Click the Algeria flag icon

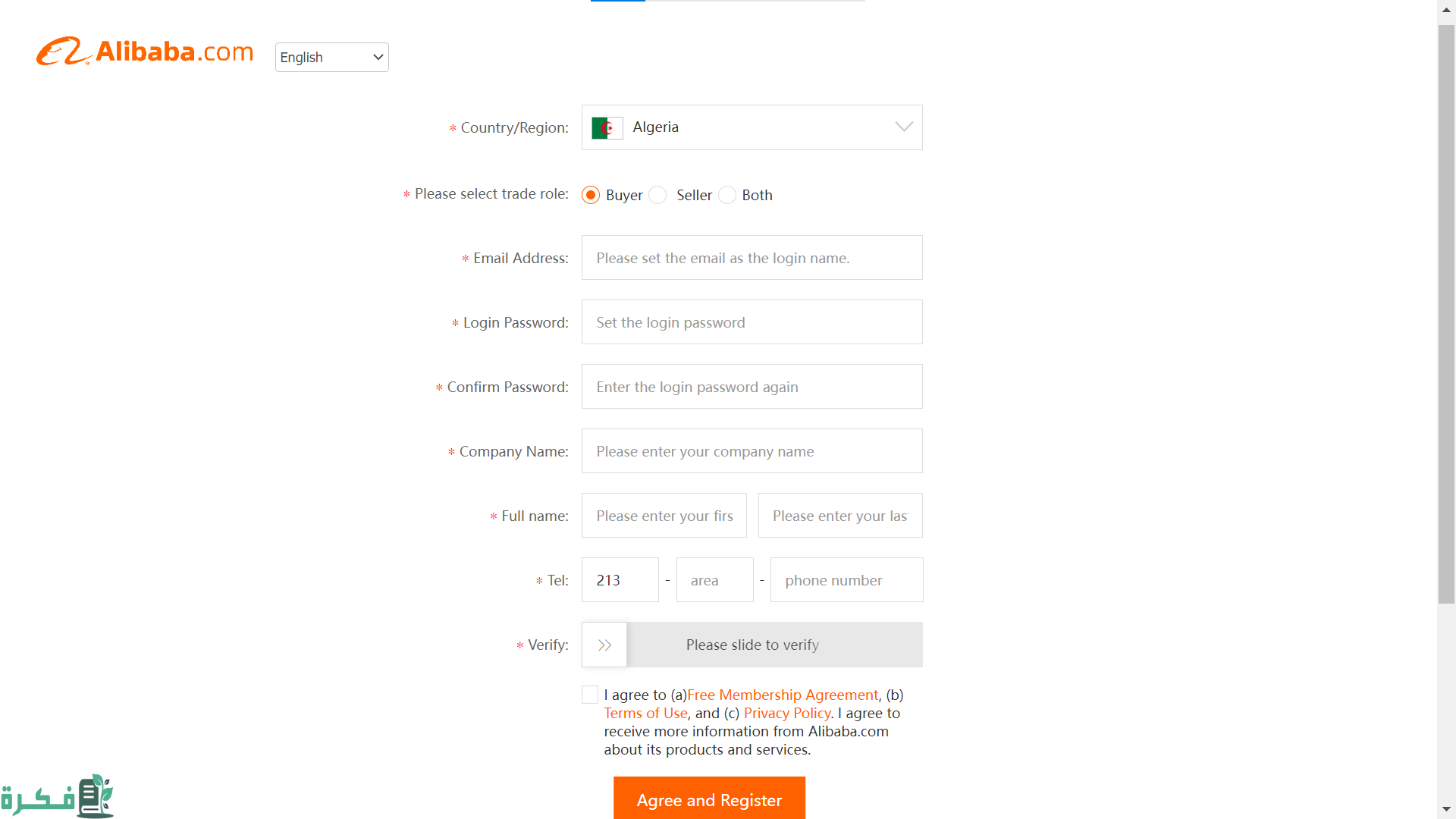607,127
